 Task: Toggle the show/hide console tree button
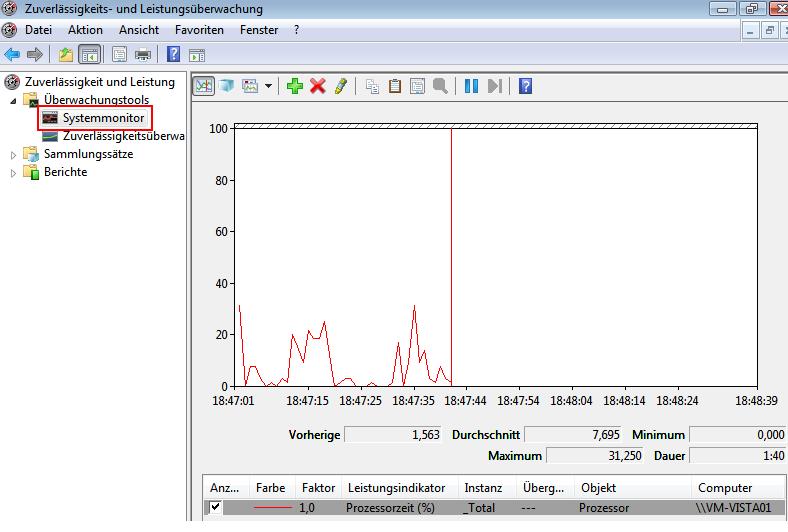pyautogui.click(x=90, y=54)
